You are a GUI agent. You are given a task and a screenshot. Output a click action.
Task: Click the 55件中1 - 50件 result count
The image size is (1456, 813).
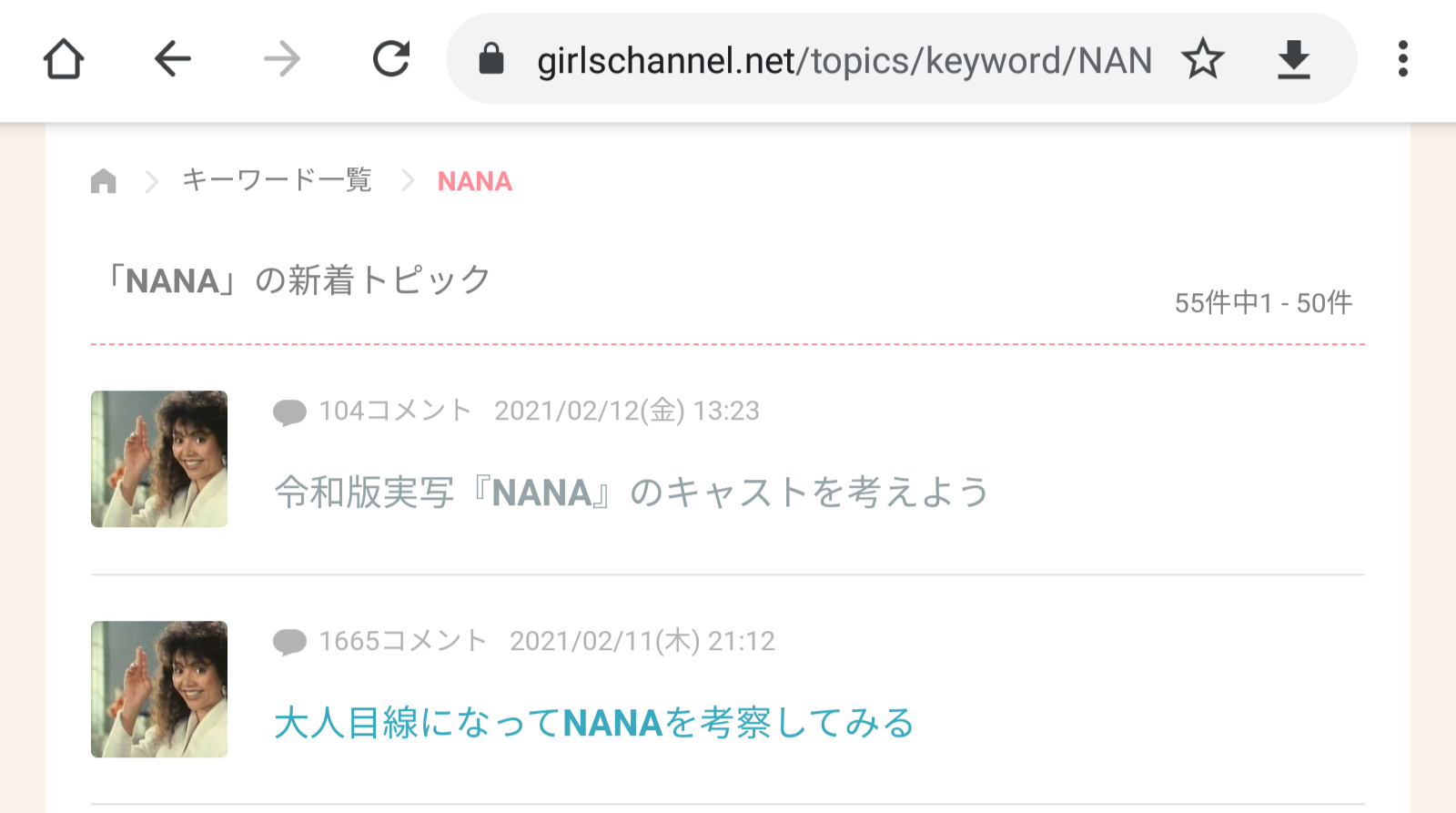click(x=1263, y=303)
